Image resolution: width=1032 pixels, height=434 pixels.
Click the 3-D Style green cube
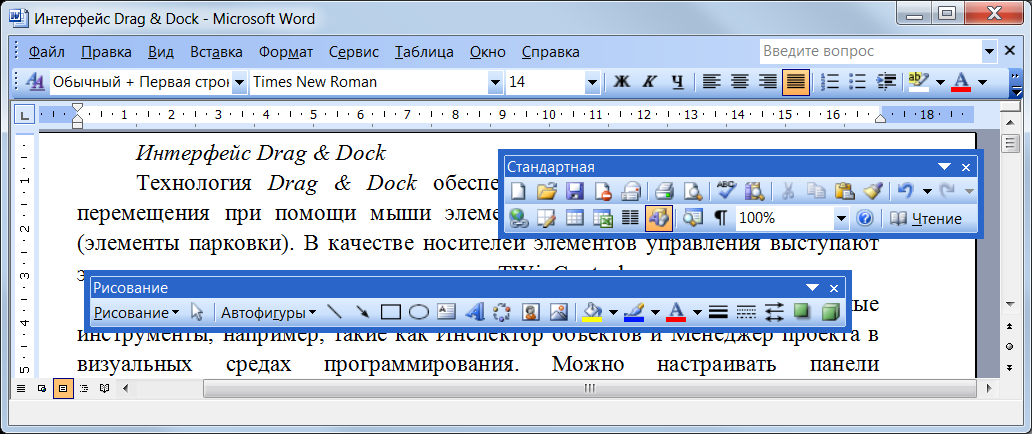tap(831, 312)
